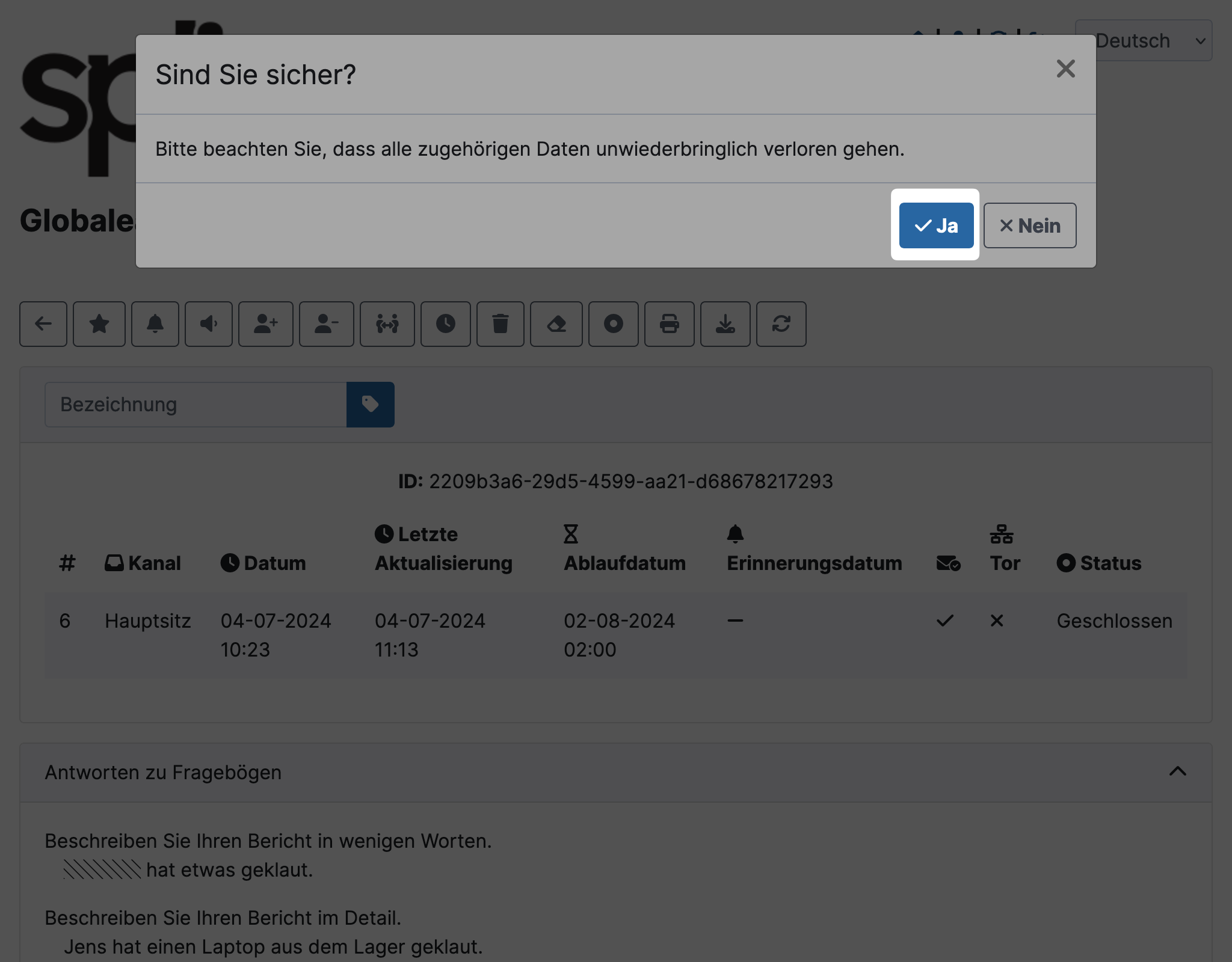
Task: Confirm deletion with the Ja button
Action: click(936, 225)
